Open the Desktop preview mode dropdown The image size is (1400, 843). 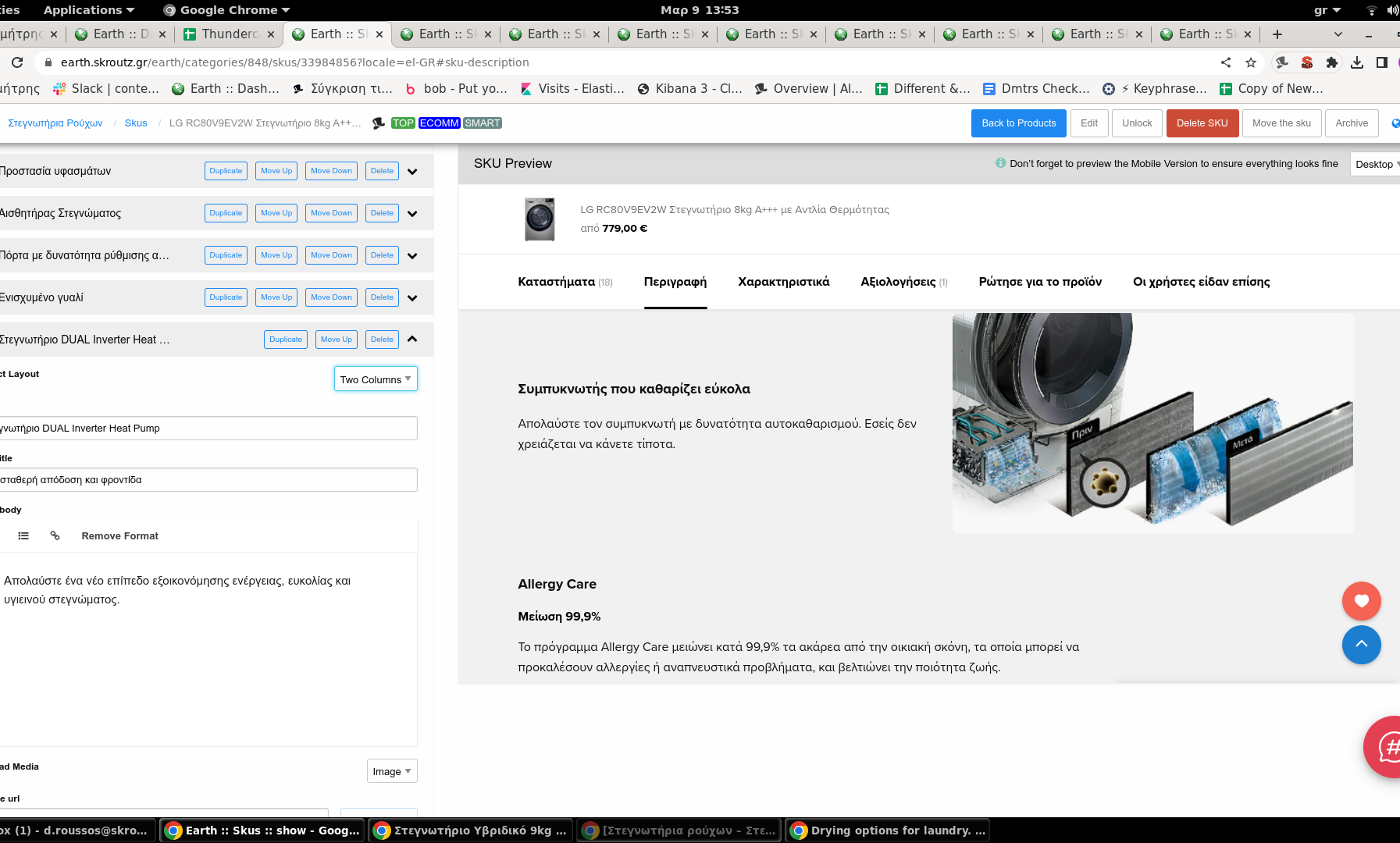click(x=1376, y=164)
